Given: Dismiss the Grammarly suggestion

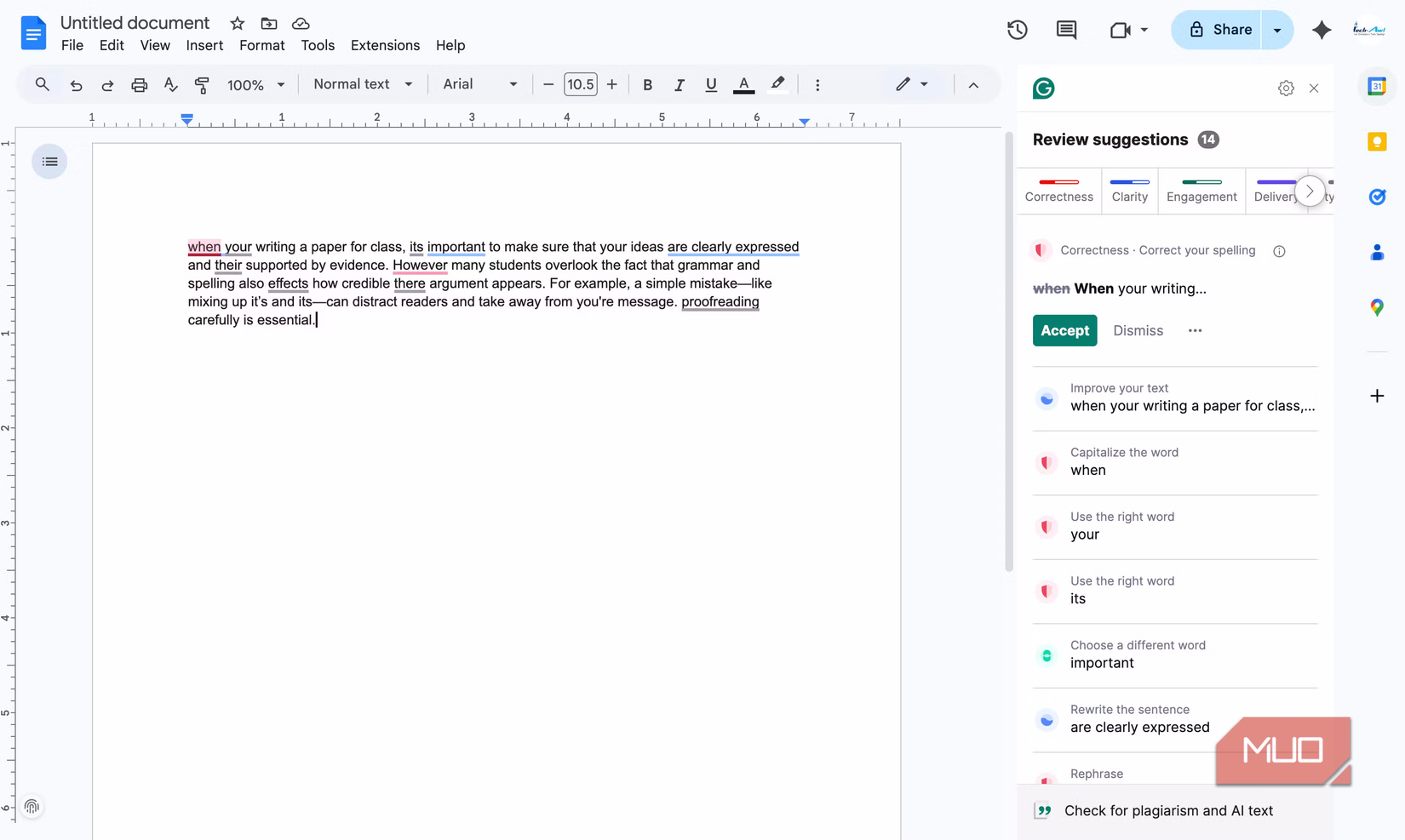Looking at the screenshot, I should coord(1138,330).
